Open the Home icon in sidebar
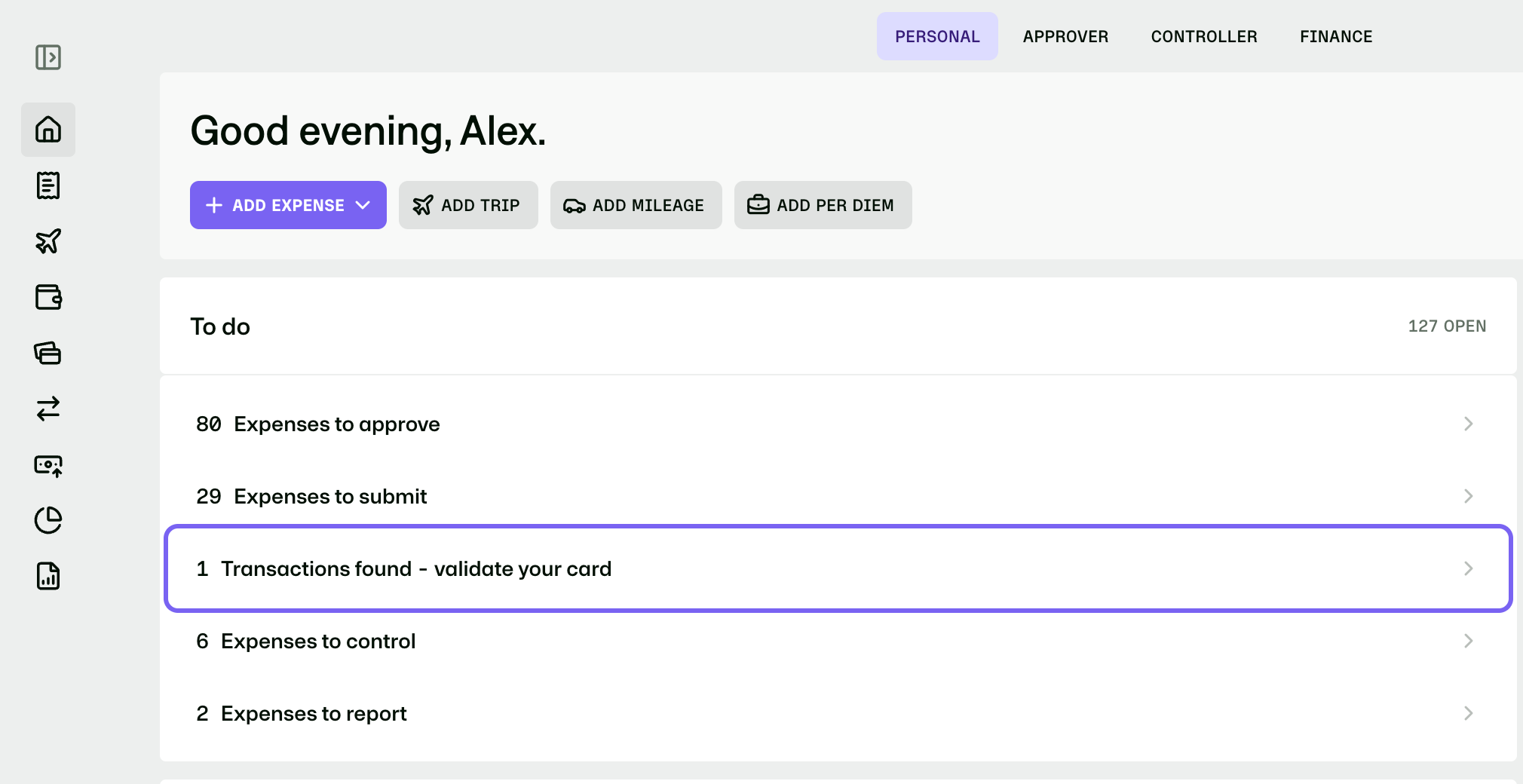The width and height of the screenshot is (1523, 784). coord(48,130)
